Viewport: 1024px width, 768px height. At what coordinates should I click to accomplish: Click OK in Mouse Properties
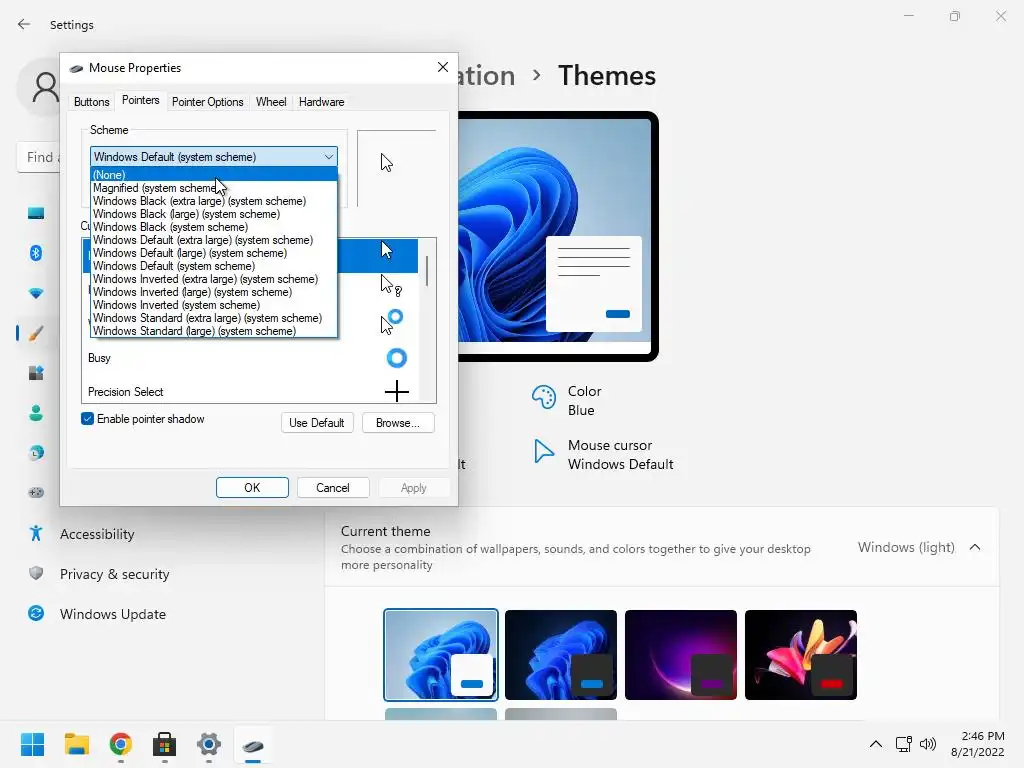click(x=252, y=487)
